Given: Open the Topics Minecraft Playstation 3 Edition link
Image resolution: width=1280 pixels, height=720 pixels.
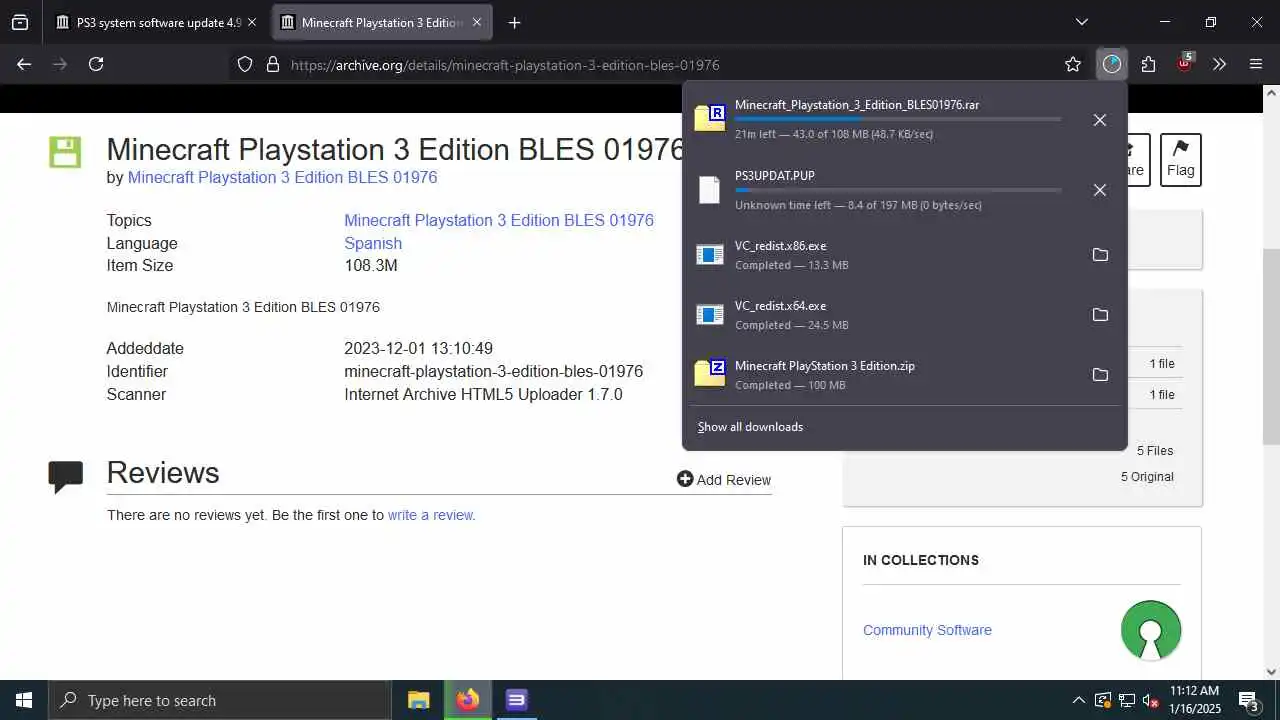Looking at the screenshot, I should coord(499,220).
